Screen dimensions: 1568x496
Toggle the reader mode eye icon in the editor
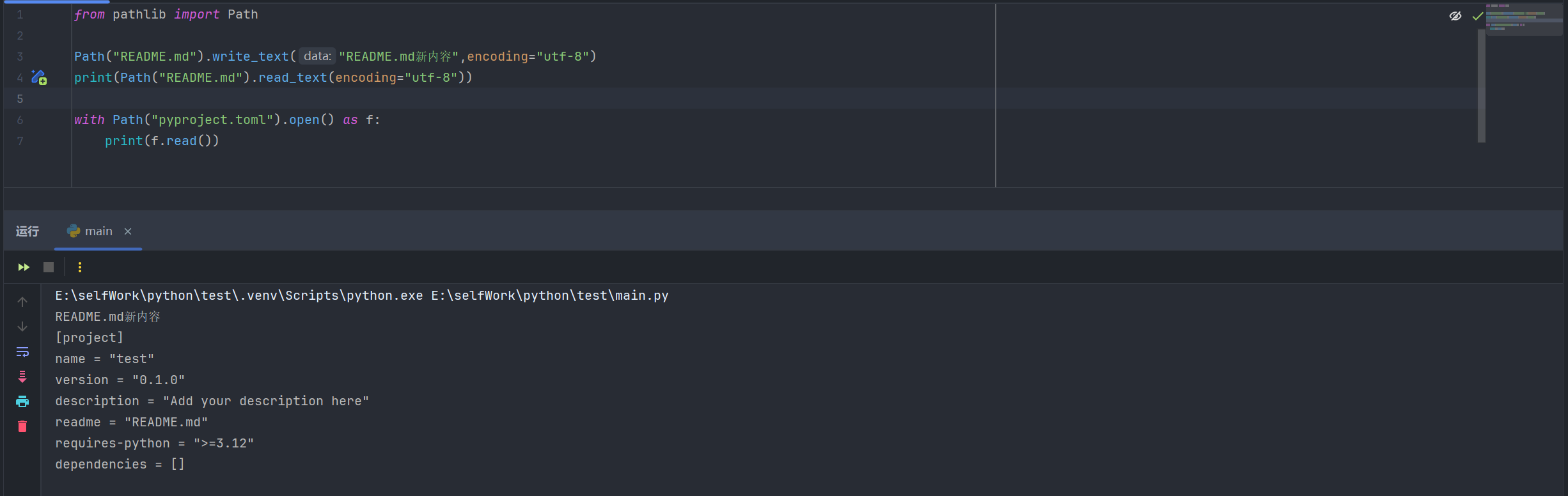tap(1455, 16)
